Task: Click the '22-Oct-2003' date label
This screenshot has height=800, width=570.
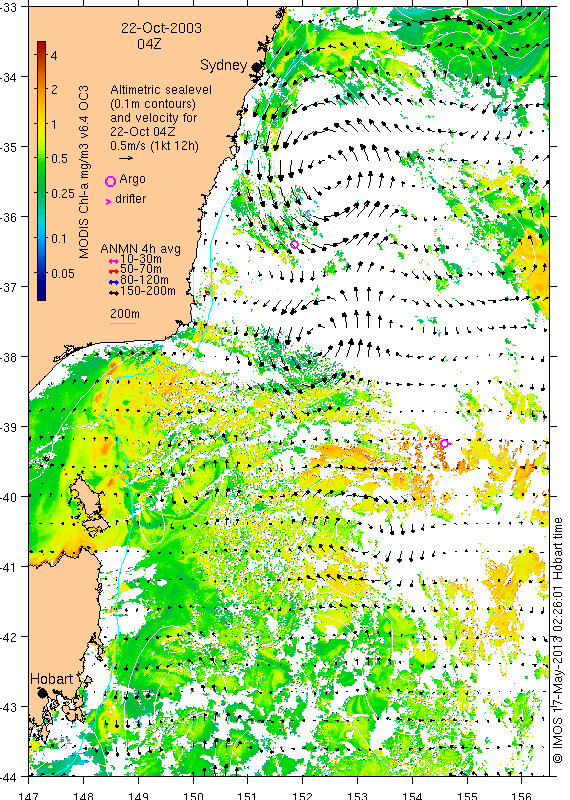Action: point(161,28)
